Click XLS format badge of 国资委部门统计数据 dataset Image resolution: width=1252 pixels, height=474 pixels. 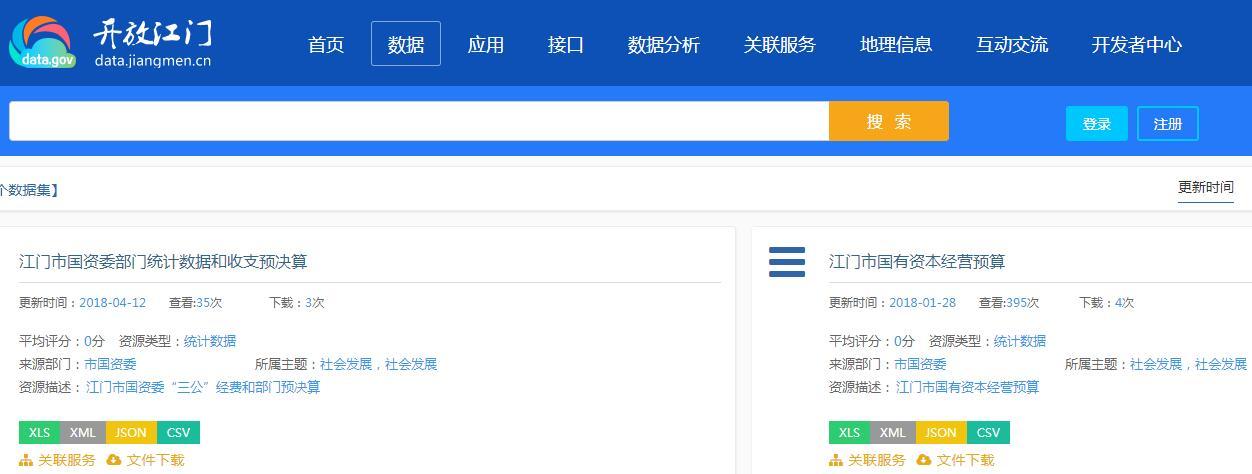pyautogui.click(x=39, y=432)
